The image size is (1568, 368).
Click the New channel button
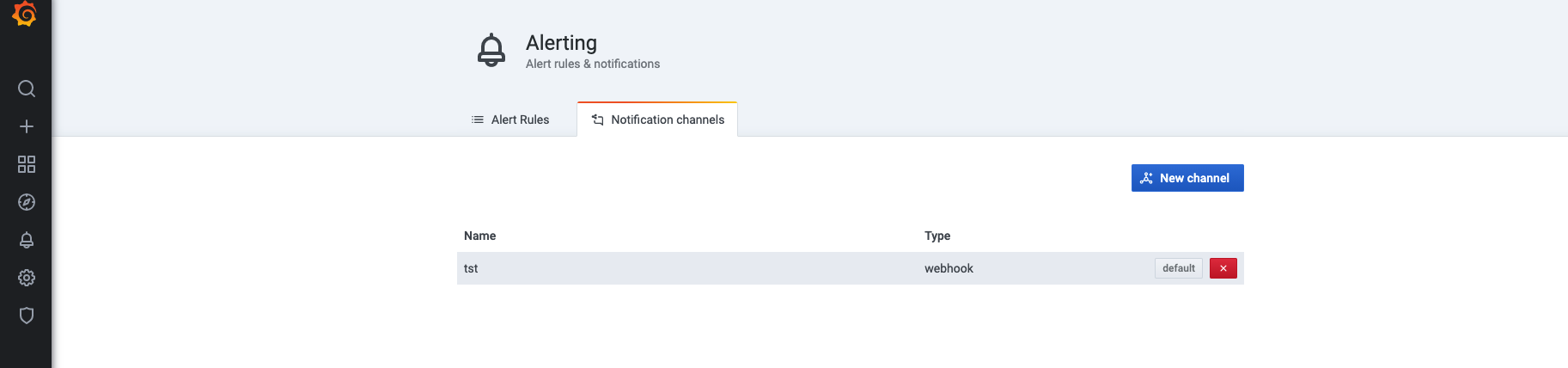(x=1187, y=178)
